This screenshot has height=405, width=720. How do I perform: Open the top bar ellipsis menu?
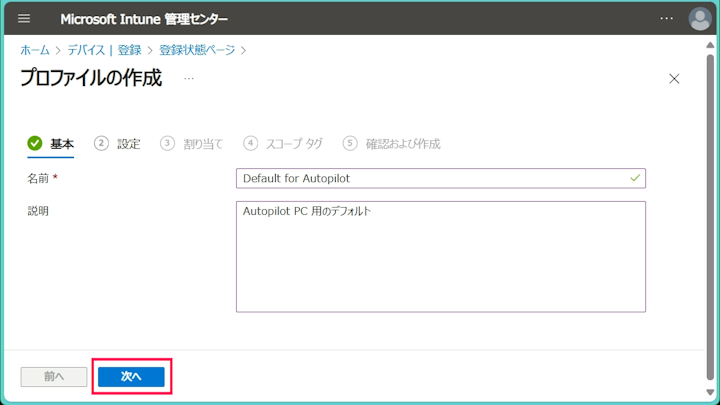point(666,18)
